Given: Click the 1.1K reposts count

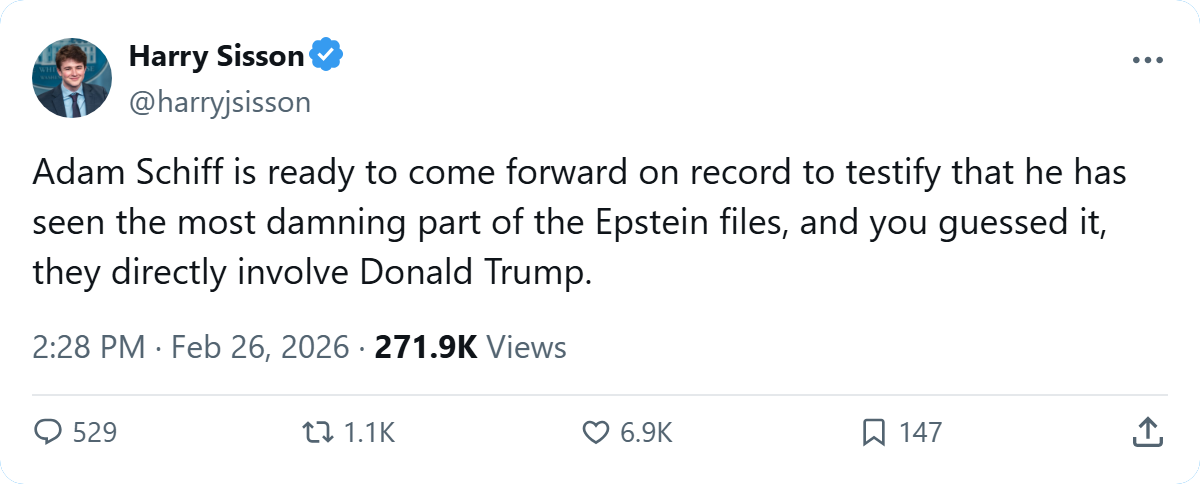Looking at the screenshot, I should [x=370, y=432].
